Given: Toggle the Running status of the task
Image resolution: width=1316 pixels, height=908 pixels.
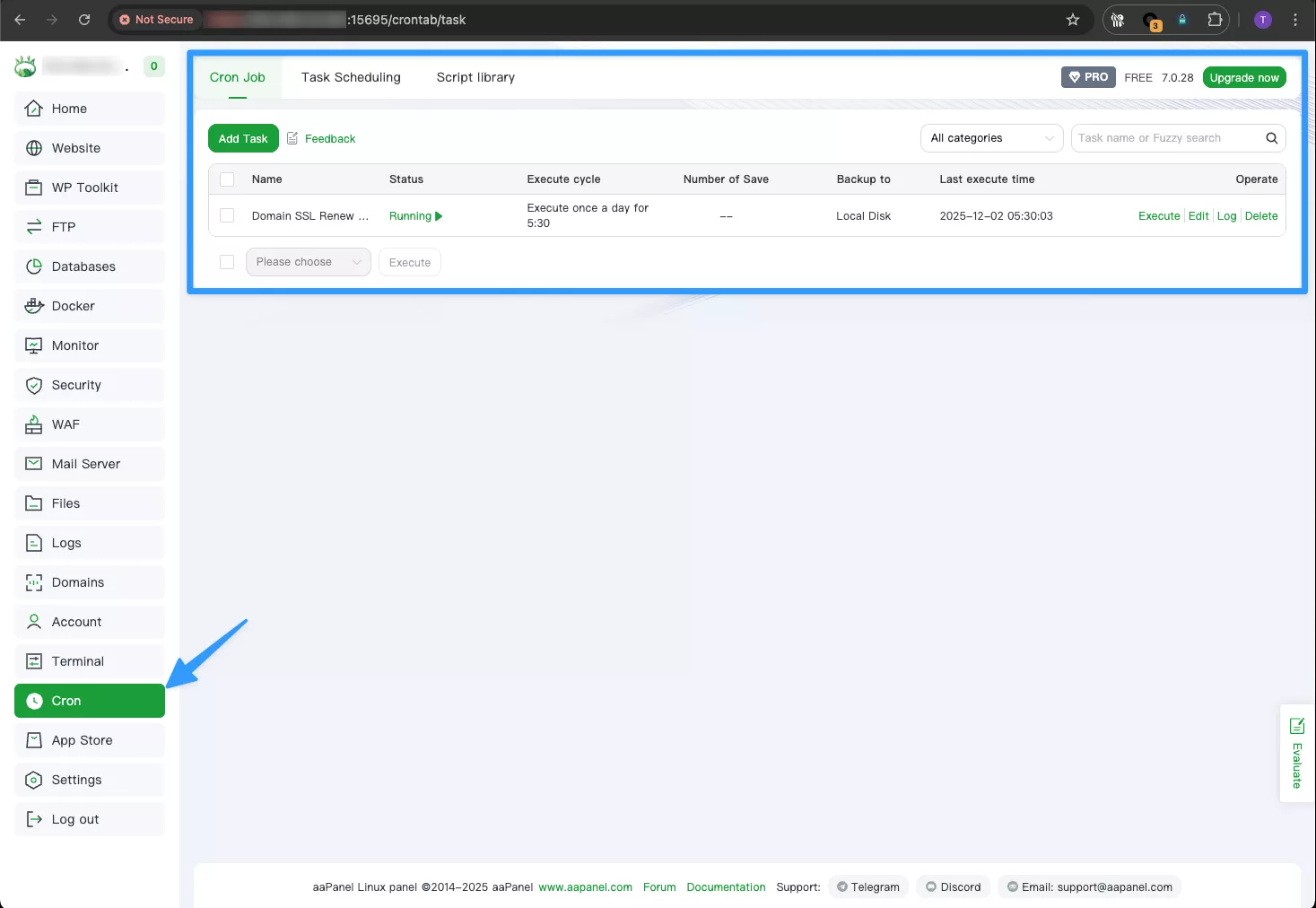Looking at the screenshot, I should pyautogui.click(x=415, y=216).
